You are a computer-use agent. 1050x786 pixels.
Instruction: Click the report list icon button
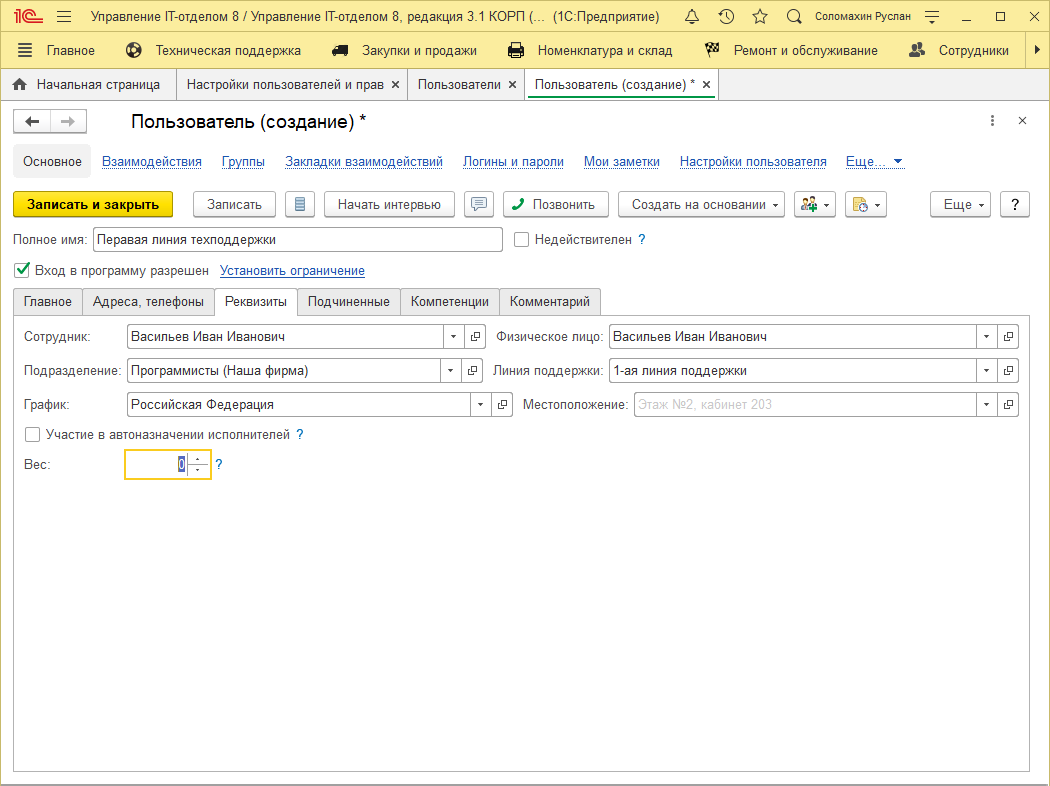point(300,204)
